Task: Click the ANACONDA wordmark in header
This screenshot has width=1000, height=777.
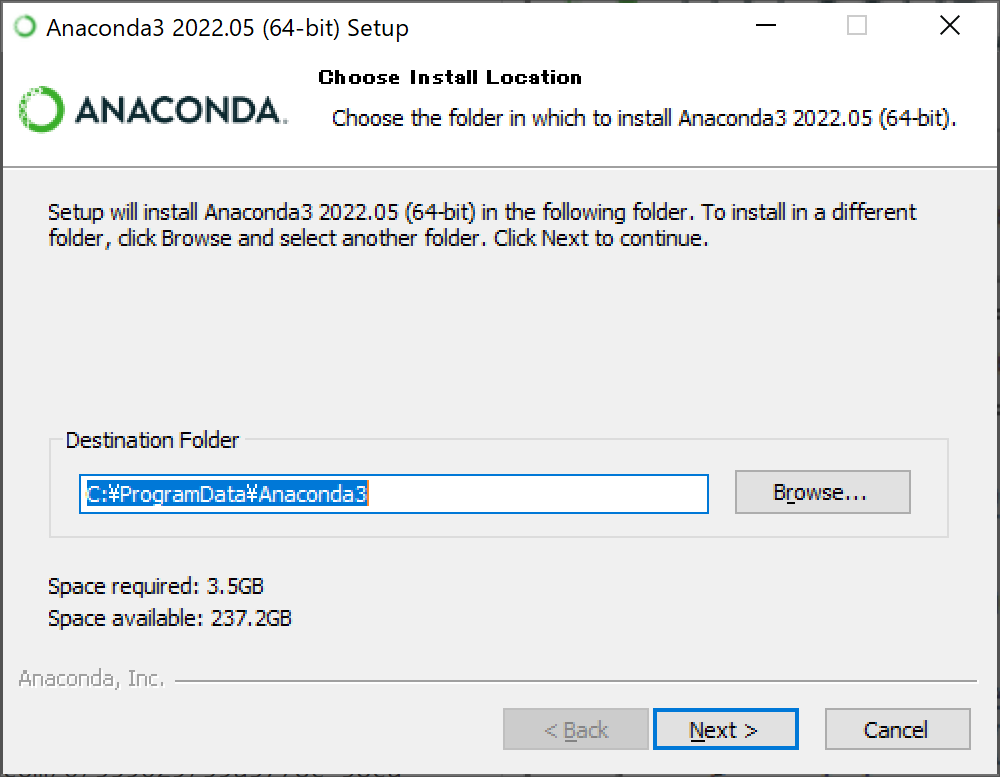Action: pyautogui.click(x=180, y=110)
